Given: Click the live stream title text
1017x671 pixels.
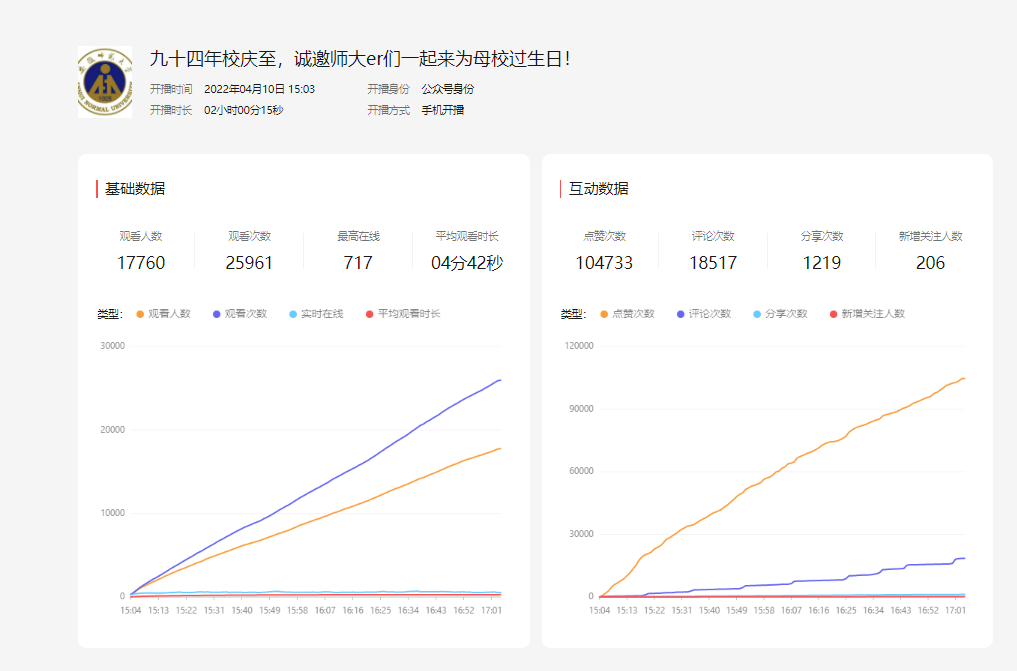Looking at the screenshot, I should pos(360,59).
